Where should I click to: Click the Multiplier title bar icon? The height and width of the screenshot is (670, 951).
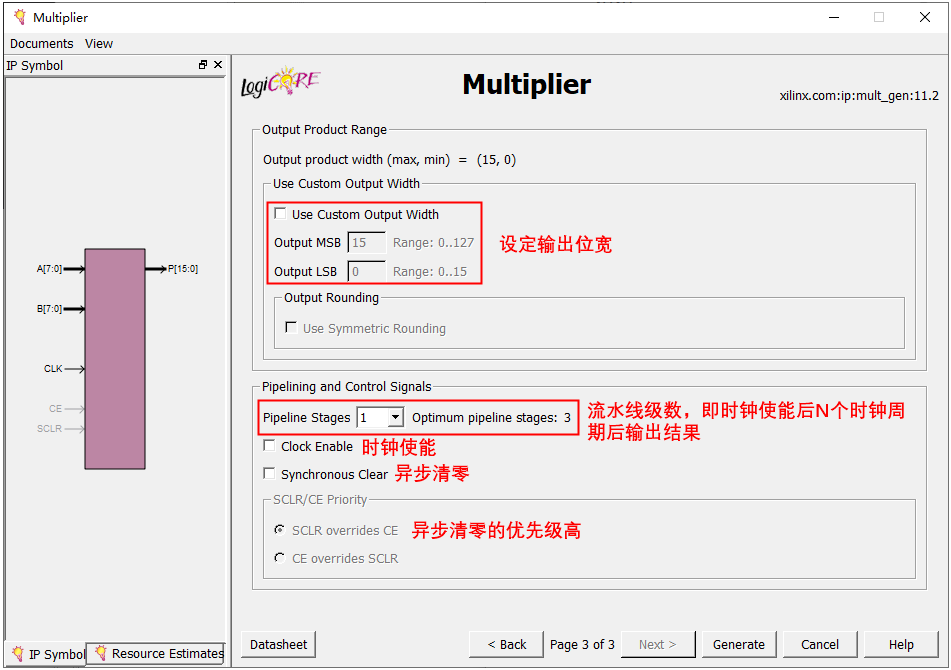18,17
